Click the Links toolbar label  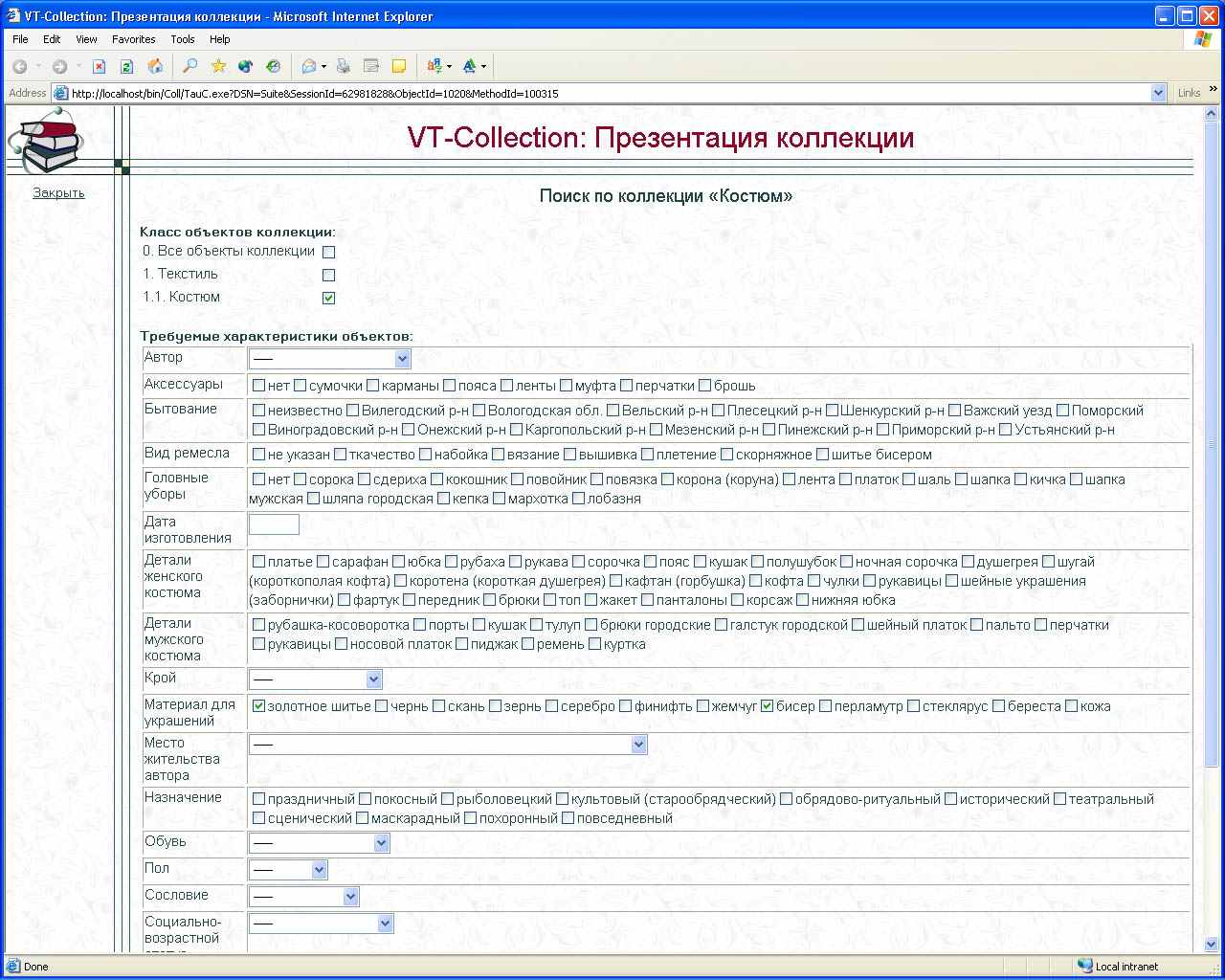tap(1190, 93)
